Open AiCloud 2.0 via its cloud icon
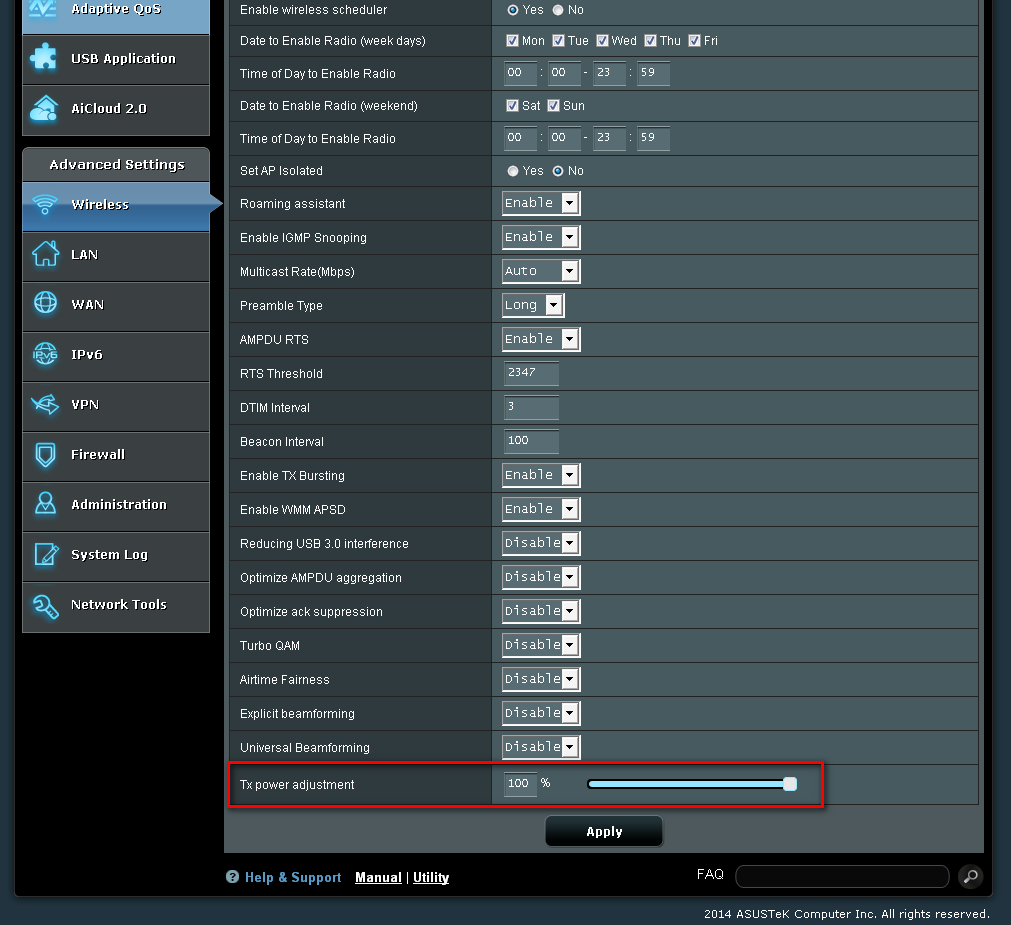Screen dimensions: 1011x925 point(45,108)
